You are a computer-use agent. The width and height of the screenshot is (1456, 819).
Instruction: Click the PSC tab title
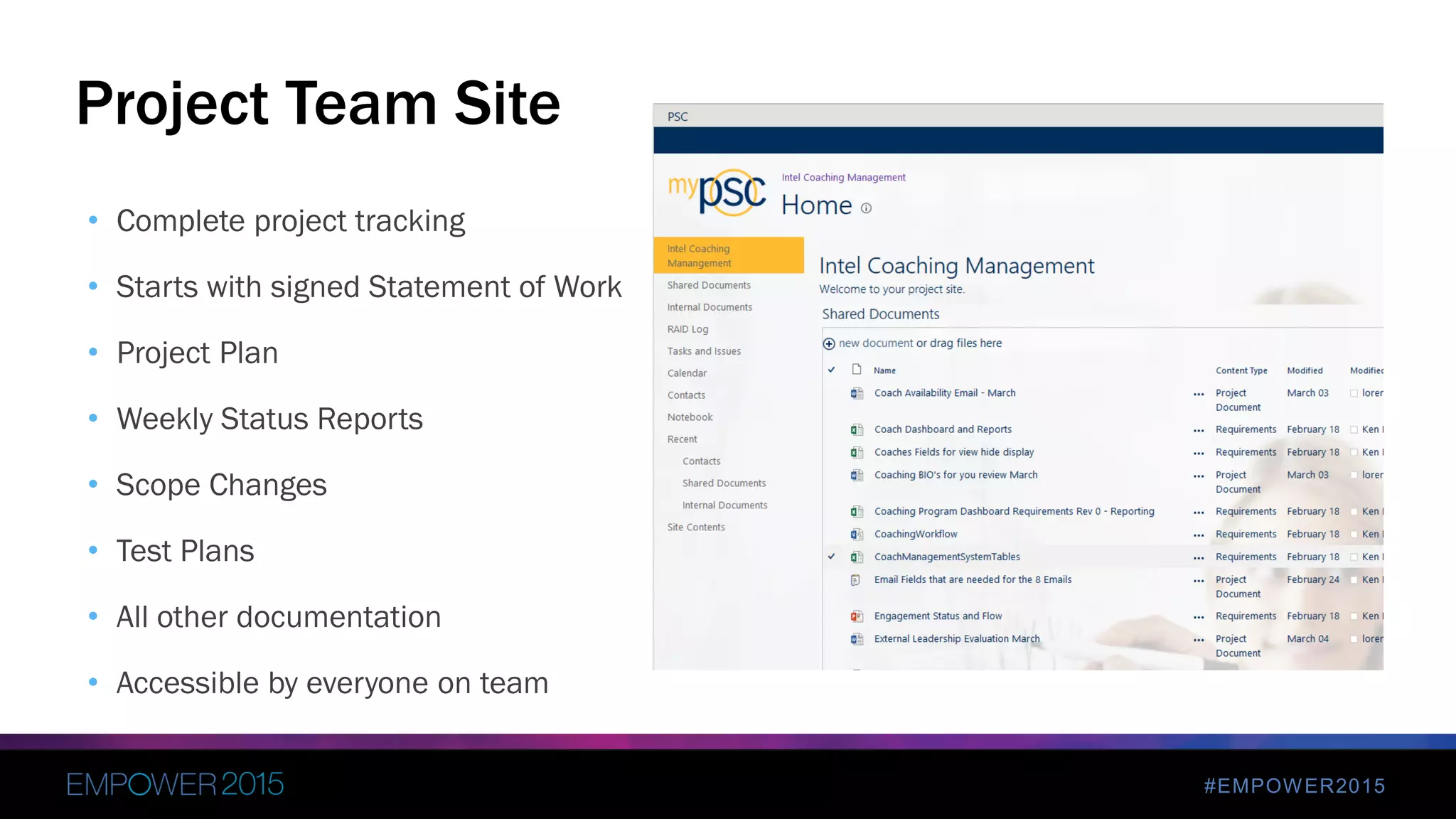pos(678,117)
